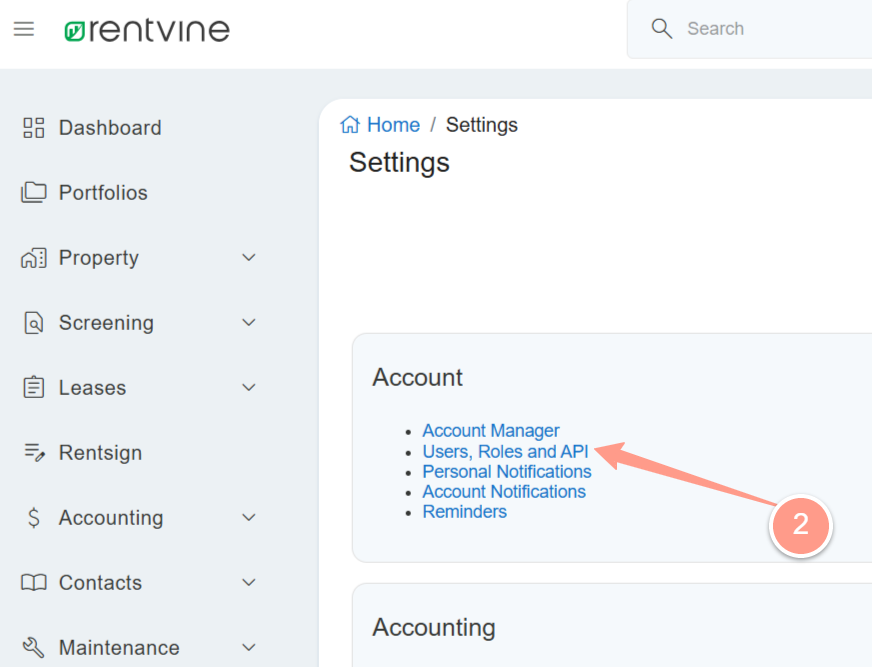Click the Screening document icon
872x667 pixels.
(34, 323)
